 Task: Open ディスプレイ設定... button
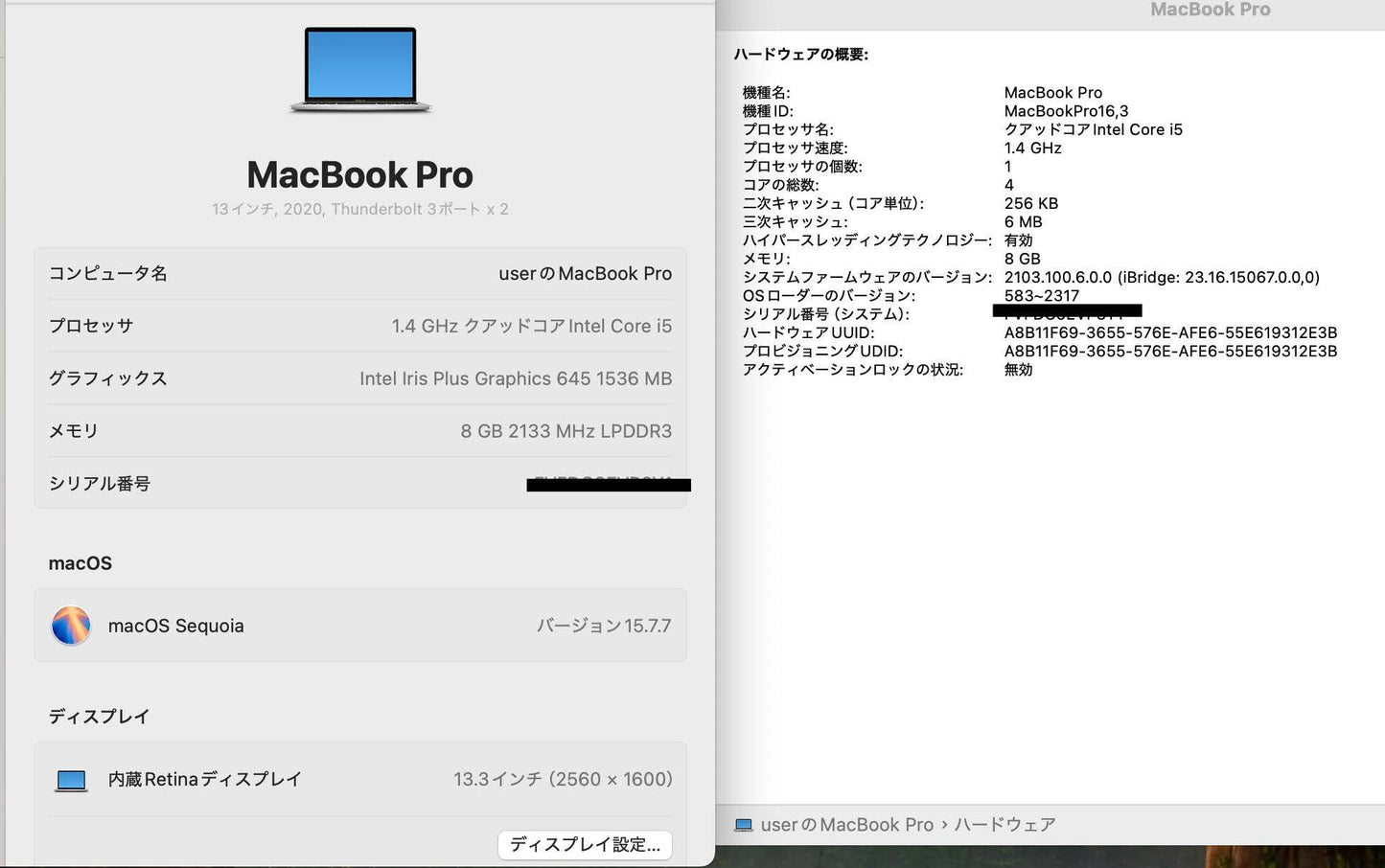pyautogui.click(x=585, y=844)
